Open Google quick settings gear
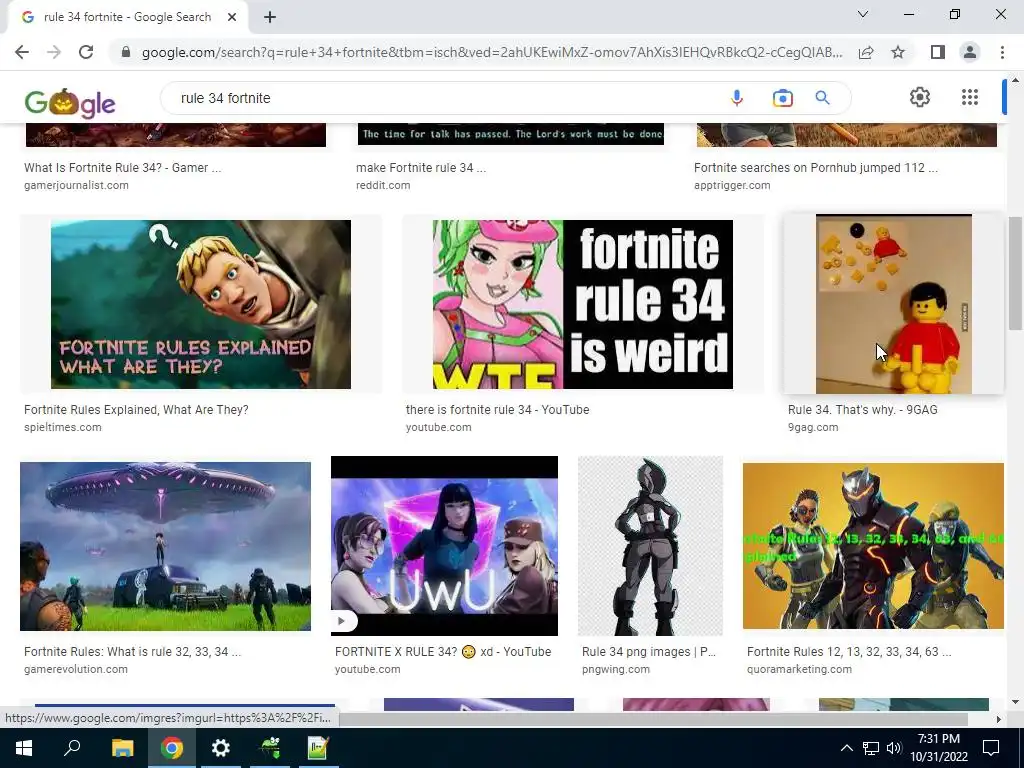Viewport: 1024px width, 768px height. (x=920, y=97)
